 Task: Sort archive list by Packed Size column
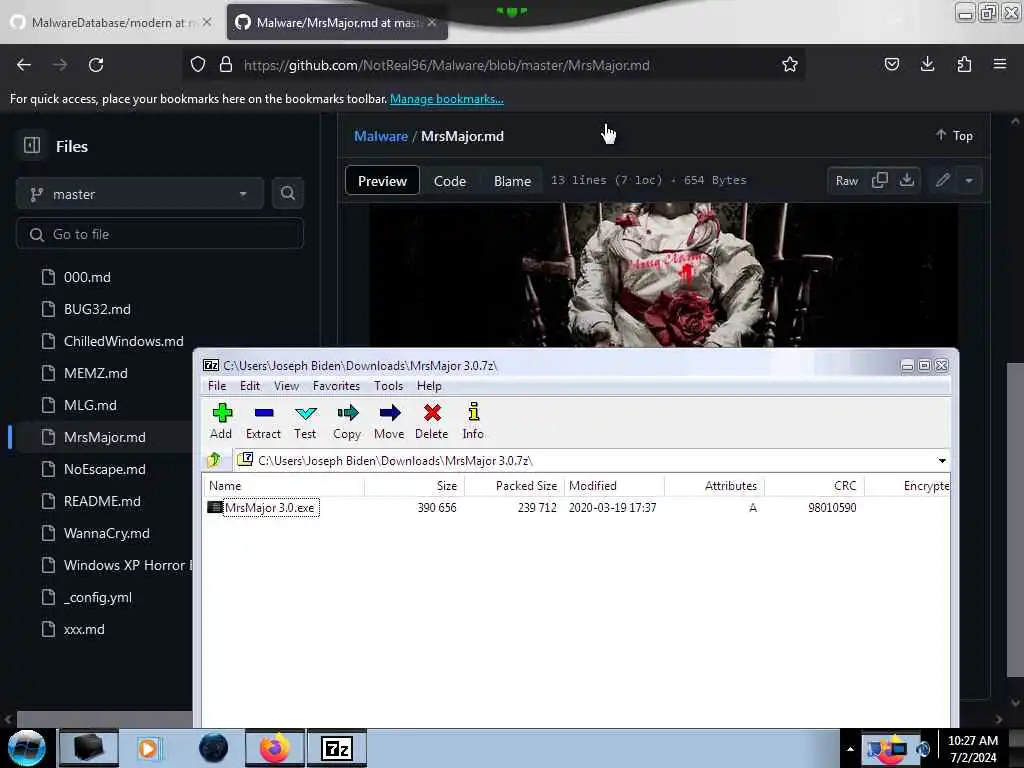point(514,486)
